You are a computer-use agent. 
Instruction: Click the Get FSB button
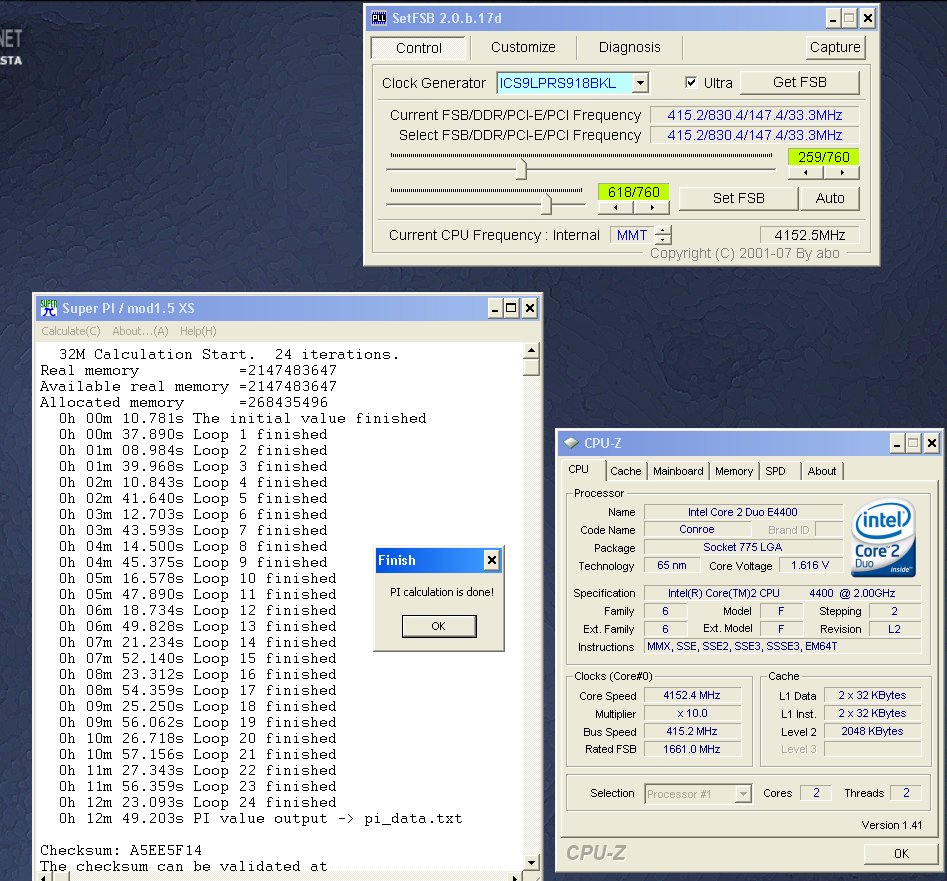point(800,82)
